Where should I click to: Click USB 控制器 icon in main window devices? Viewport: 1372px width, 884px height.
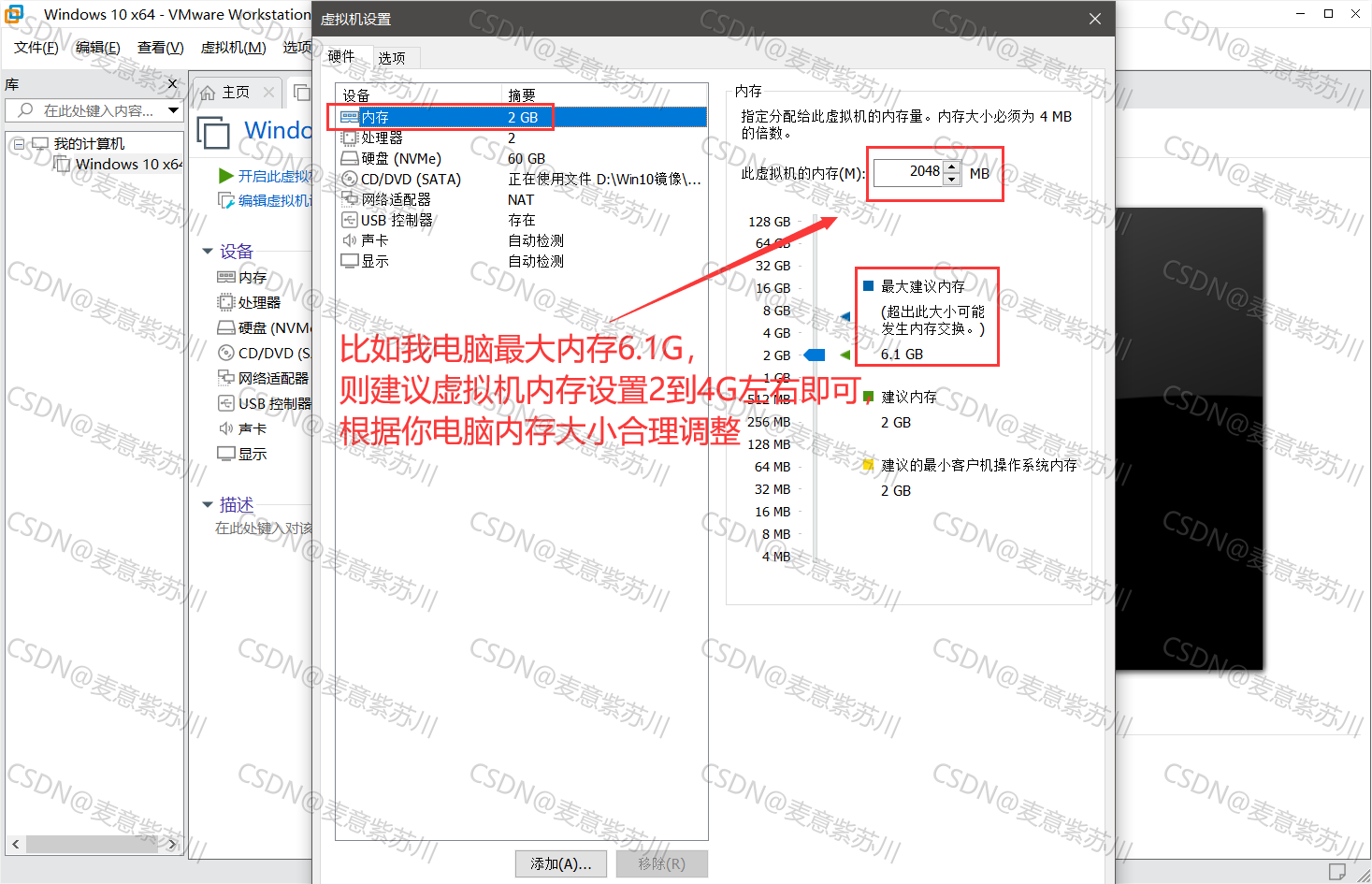(225, 403)
